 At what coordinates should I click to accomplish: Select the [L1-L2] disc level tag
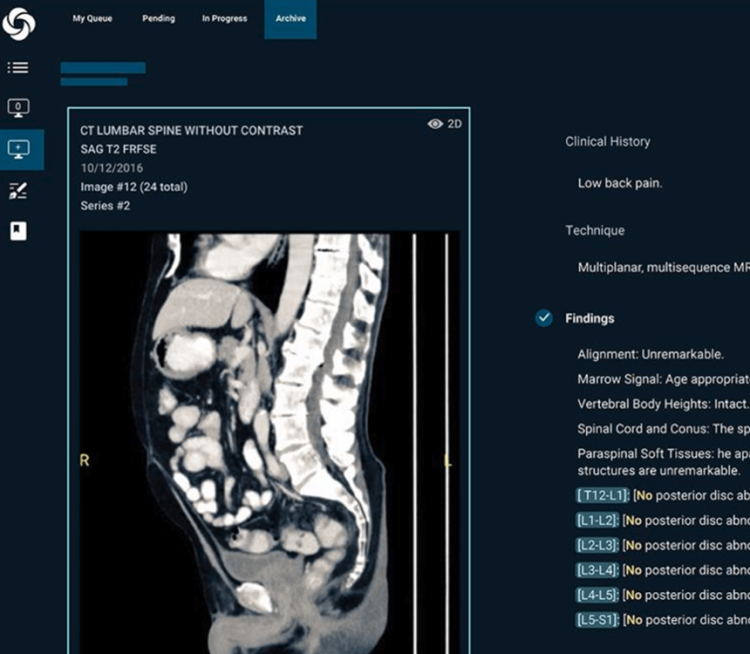click(x=597, y=520)
